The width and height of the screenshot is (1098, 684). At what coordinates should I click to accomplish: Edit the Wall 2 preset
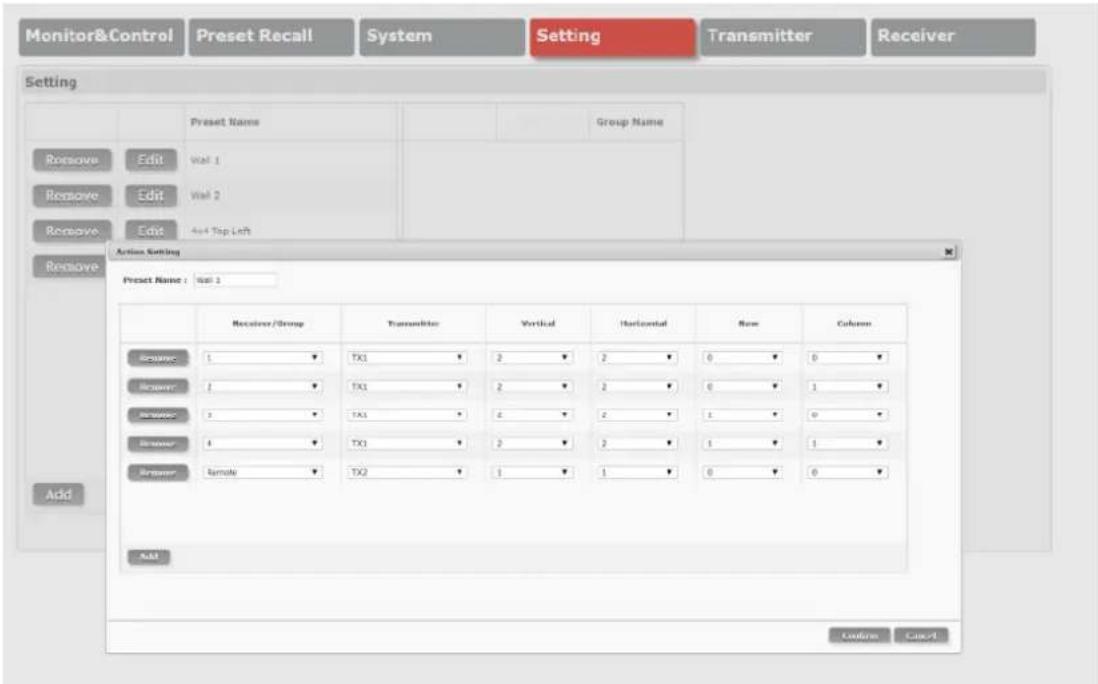[x=151, y=195]
